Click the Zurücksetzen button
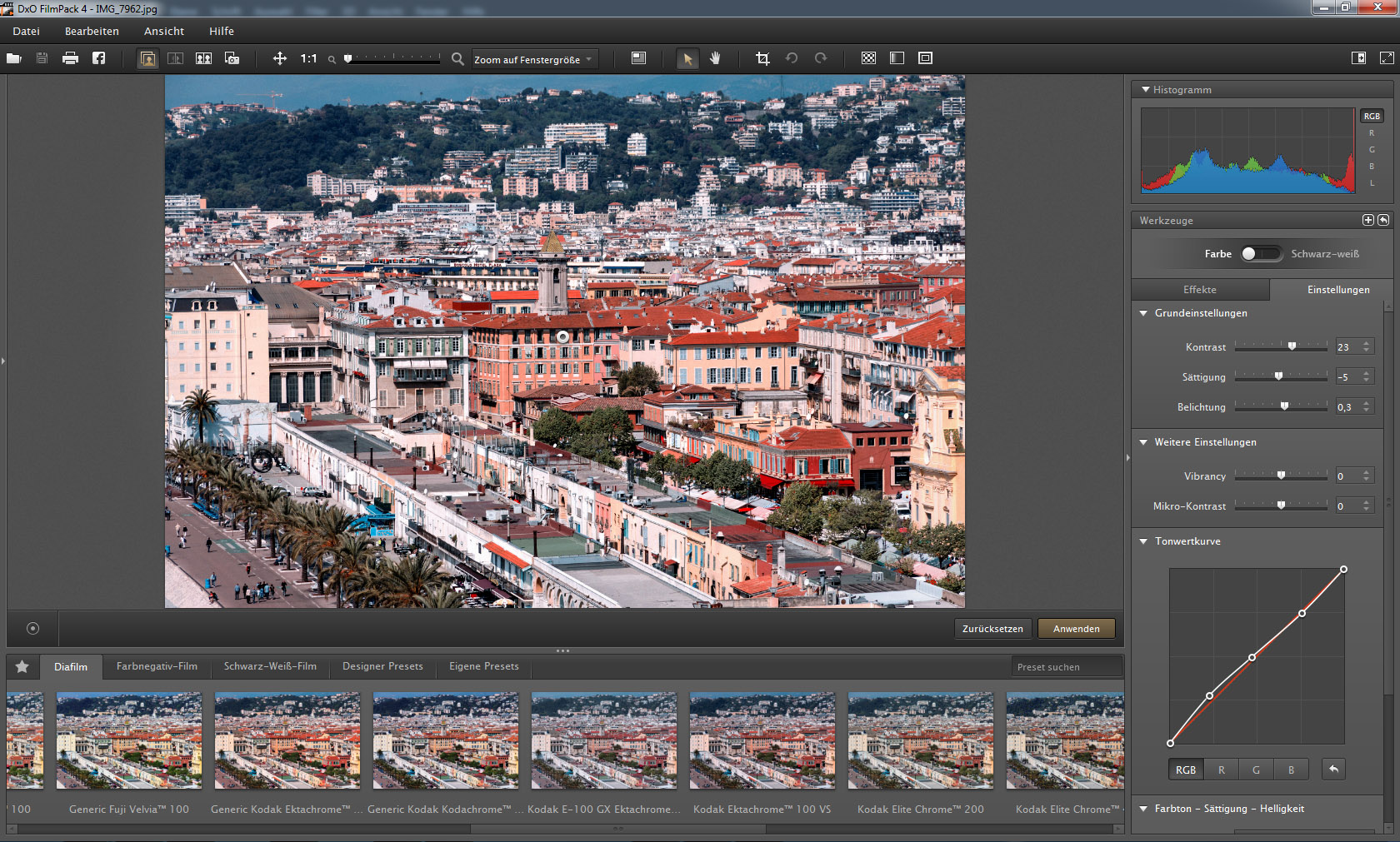Screen dimensions: 1400x842 [x=992, y=629]
